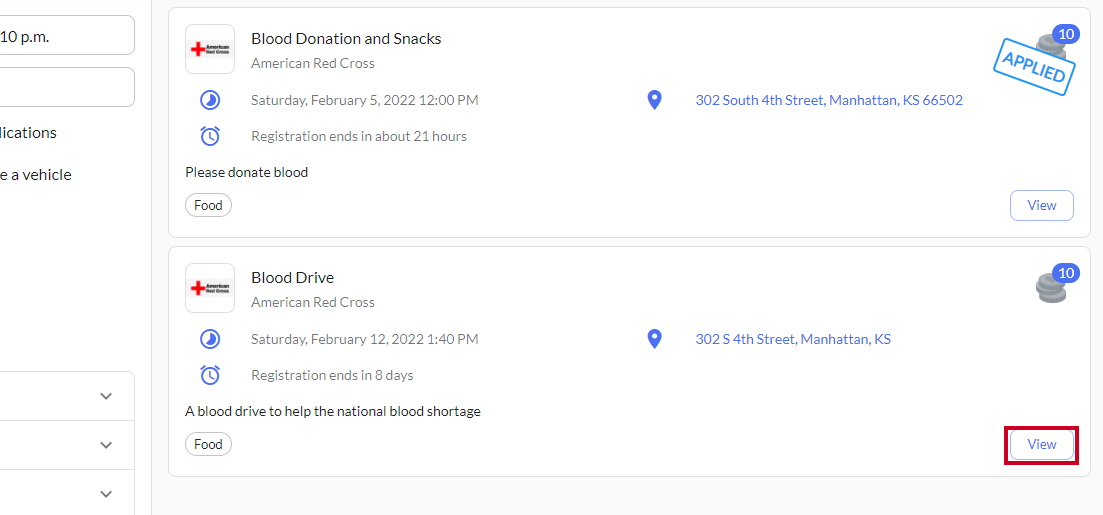Image resolution: width=1103 pixels, height=515 pixels.
Task: Click the date clock icon beside February 5
Action: [210, 101]
